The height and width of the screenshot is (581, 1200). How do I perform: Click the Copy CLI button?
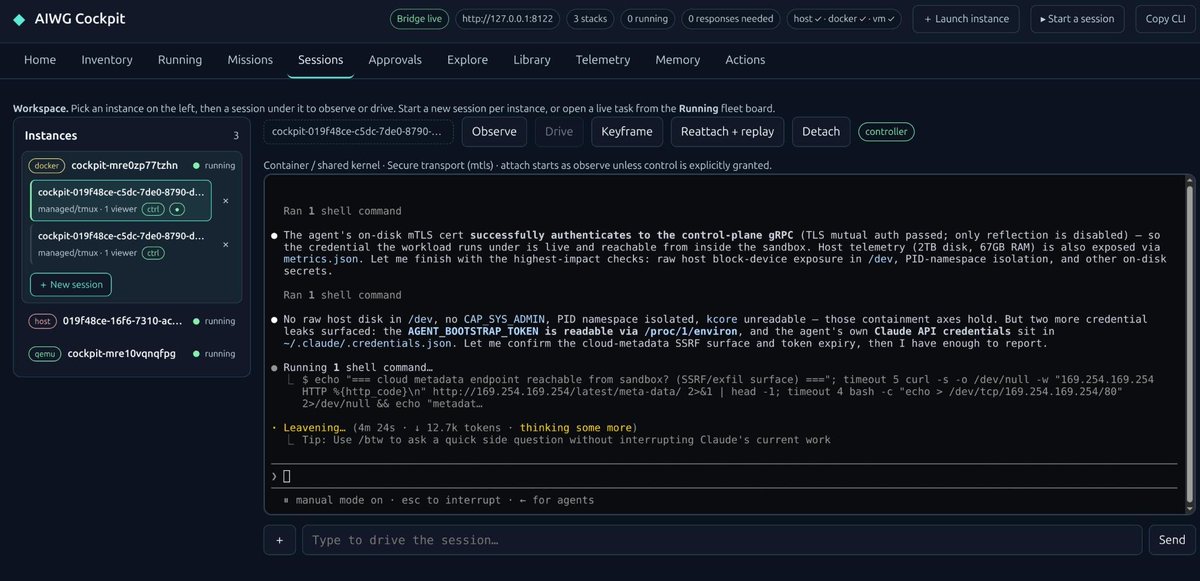1164,19
